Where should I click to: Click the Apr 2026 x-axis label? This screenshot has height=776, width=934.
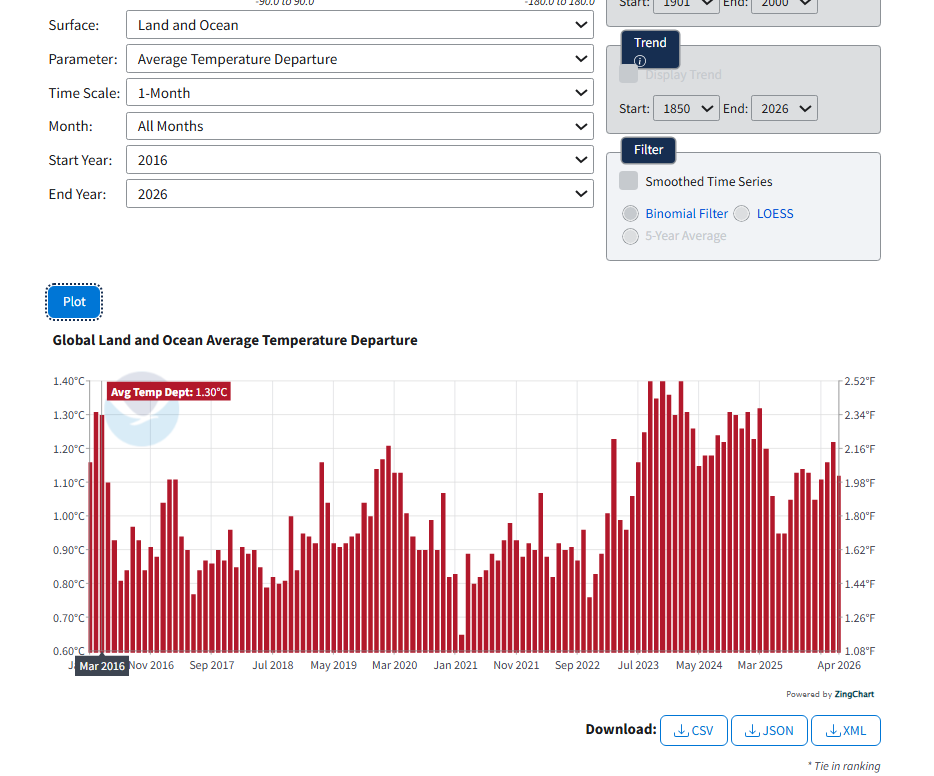click(839, 665)
